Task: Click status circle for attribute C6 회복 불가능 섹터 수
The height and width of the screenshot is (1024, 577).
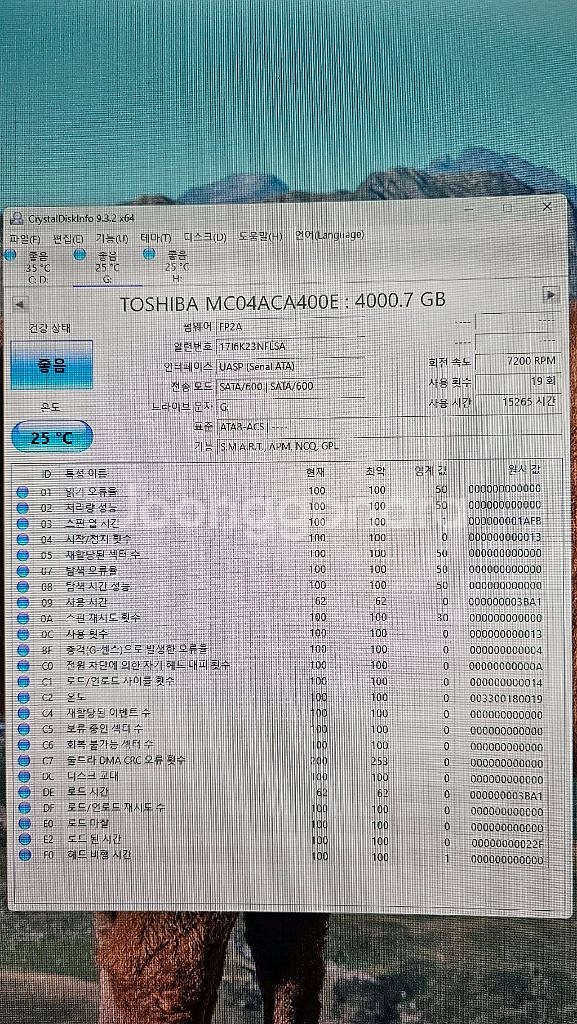Action: pyautogui.click(x=23, y=744)
